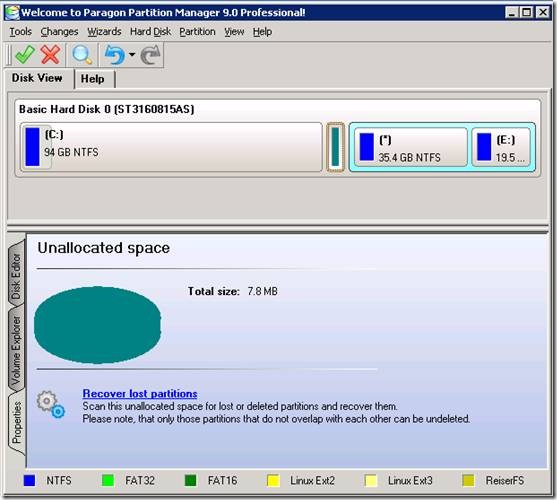The image size is (557, 500).
Task: Click the magnifier search icon in toolbar
Action: pyautogui.click(x=82, y=55)
